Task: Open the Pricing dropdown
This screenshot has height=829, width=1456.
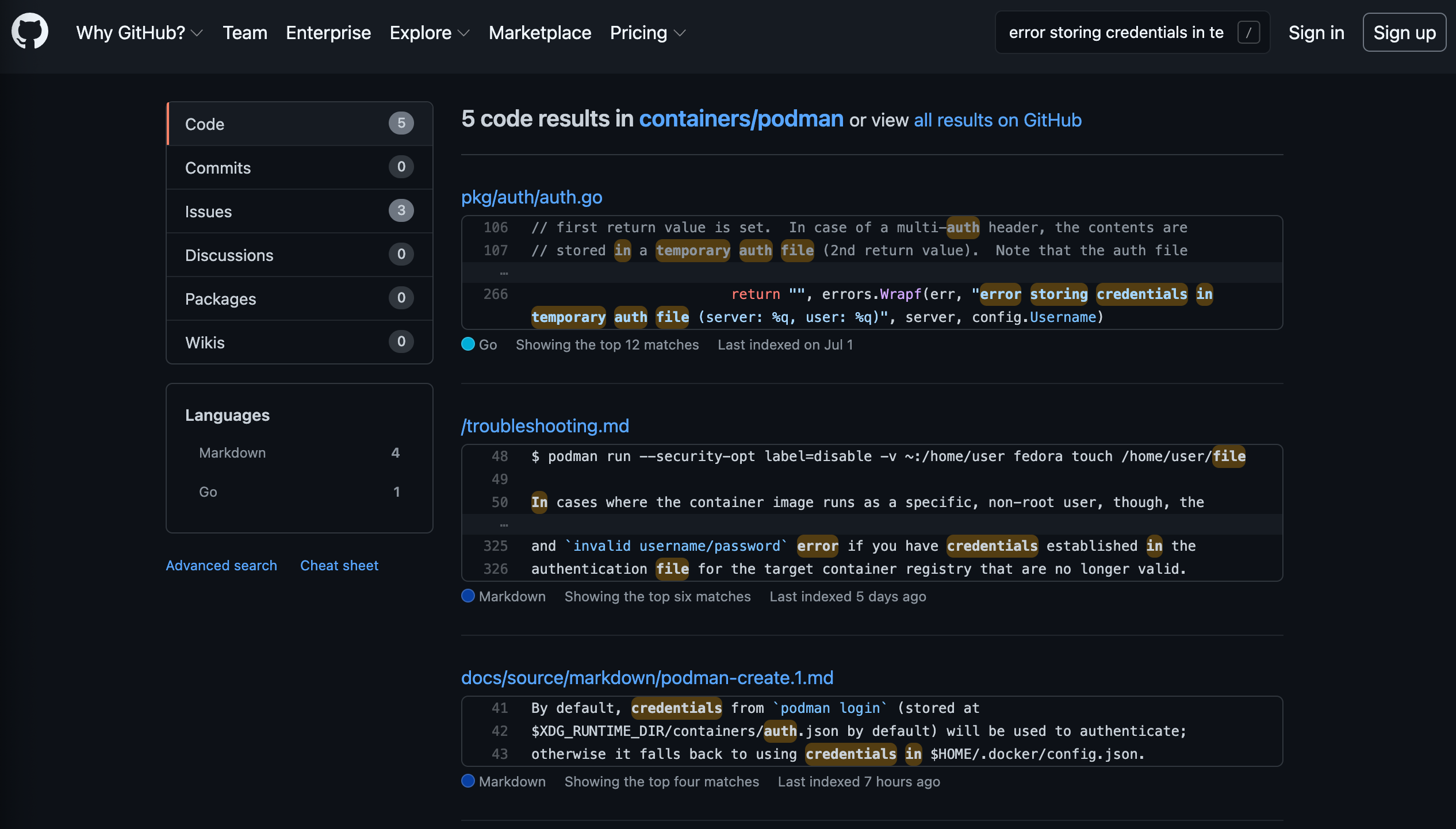Action: coord(647,33)
